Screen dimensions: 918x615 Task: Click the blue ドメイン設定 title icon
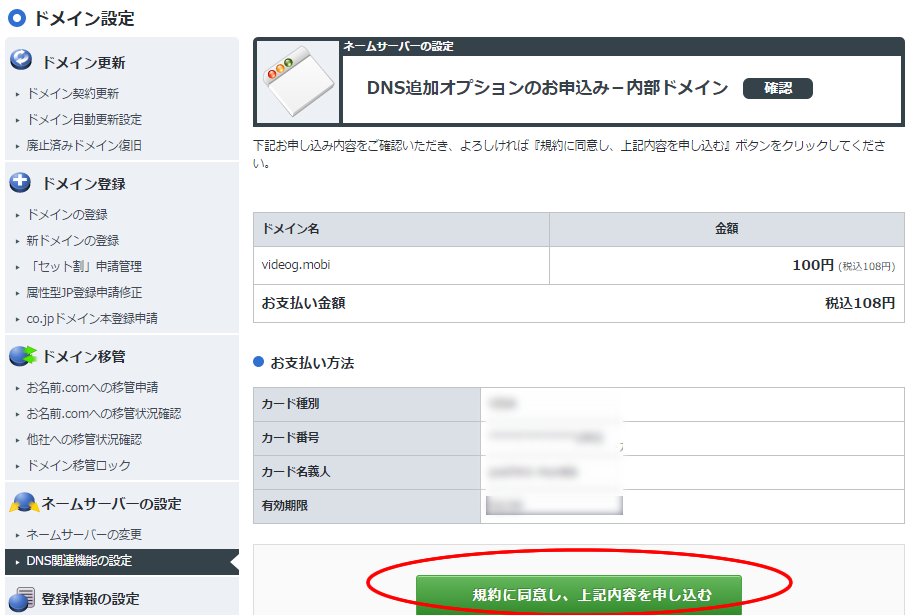(16, 18)
